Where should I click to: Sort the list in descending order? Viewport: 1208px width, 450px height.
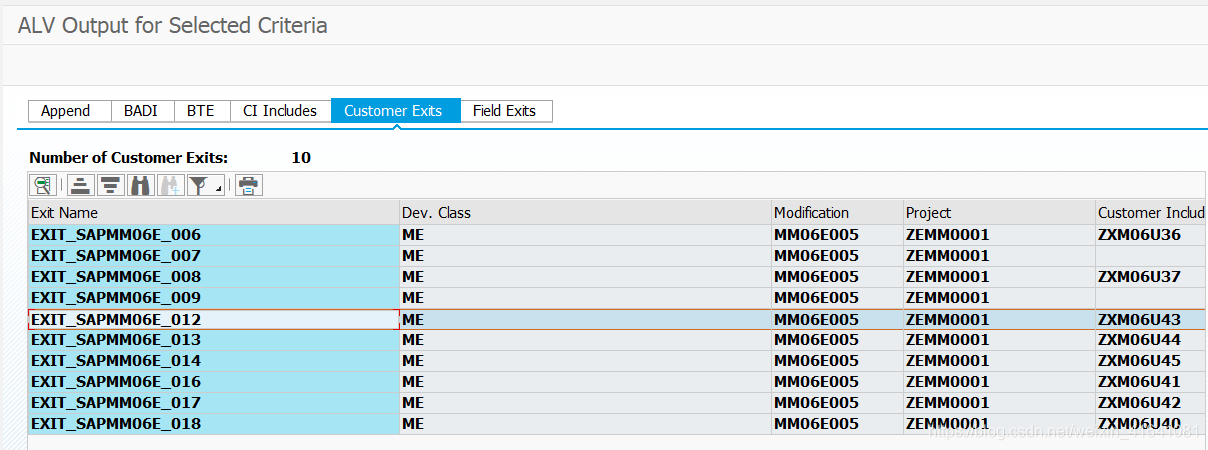pos(111,185)
